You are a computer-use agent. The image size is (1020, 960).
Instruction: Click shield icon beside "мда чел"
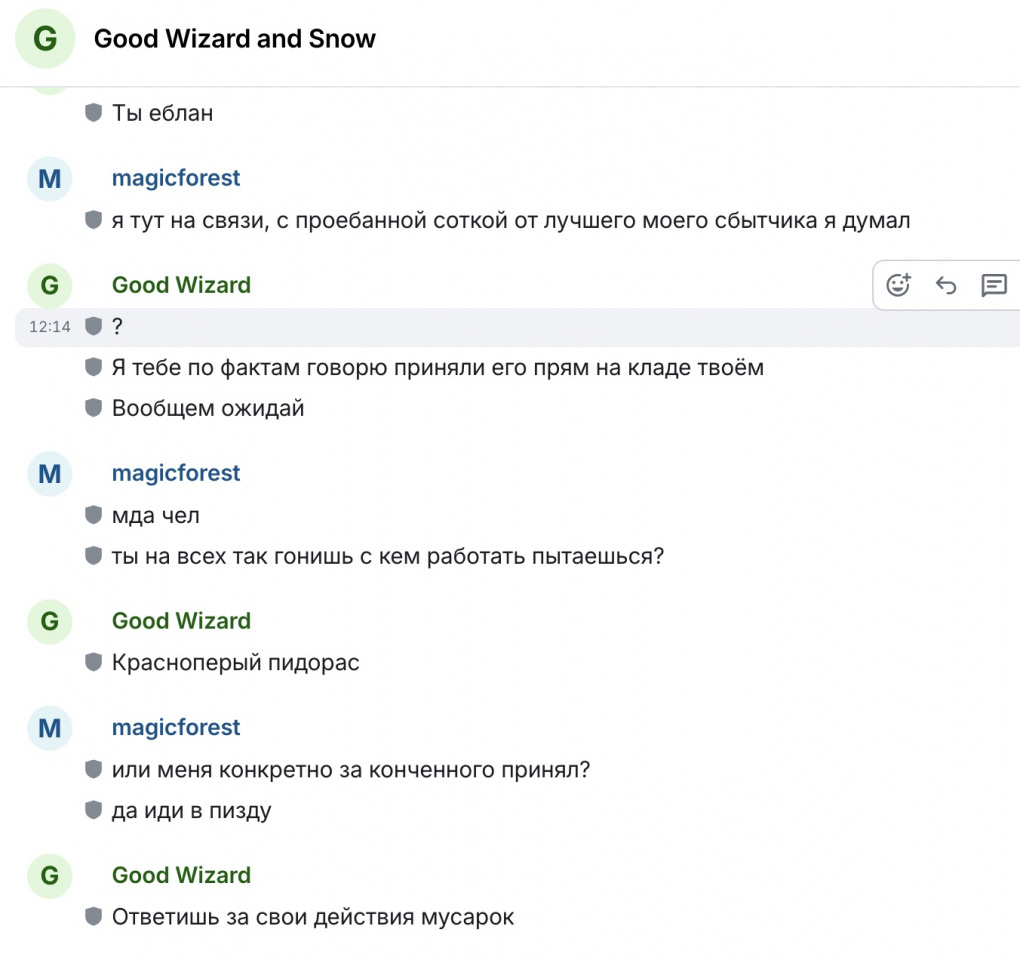click(x=94, y=515)
